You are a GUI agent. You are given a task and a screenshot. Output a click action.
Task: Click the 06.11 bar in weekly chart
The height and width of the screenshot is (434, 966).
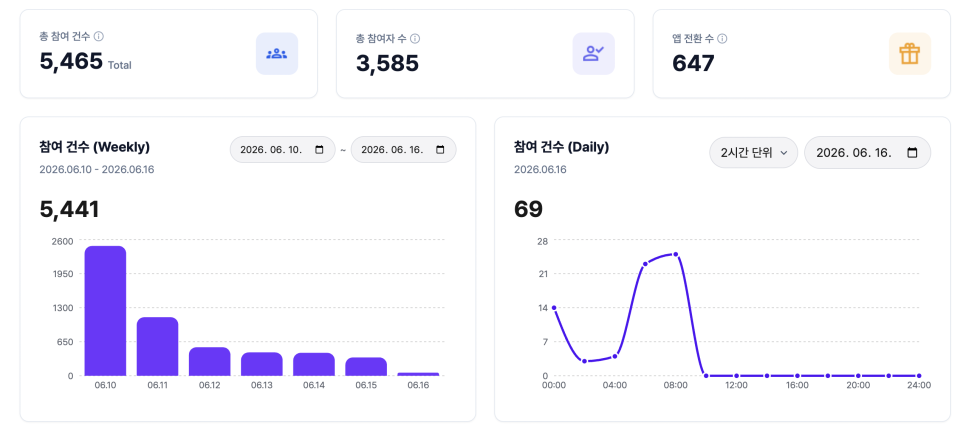(158, 346)
